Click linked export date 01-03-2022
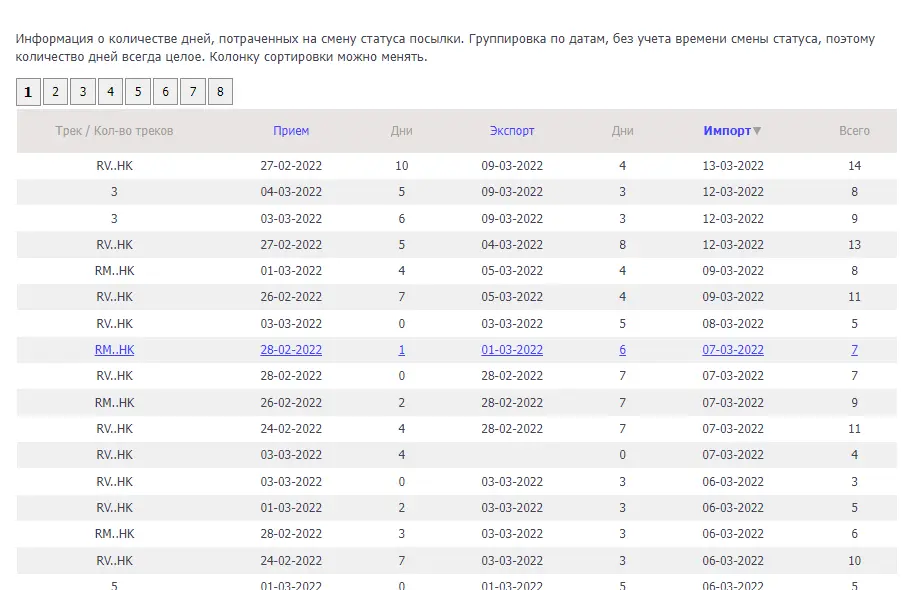 click(x=512, y=350)
